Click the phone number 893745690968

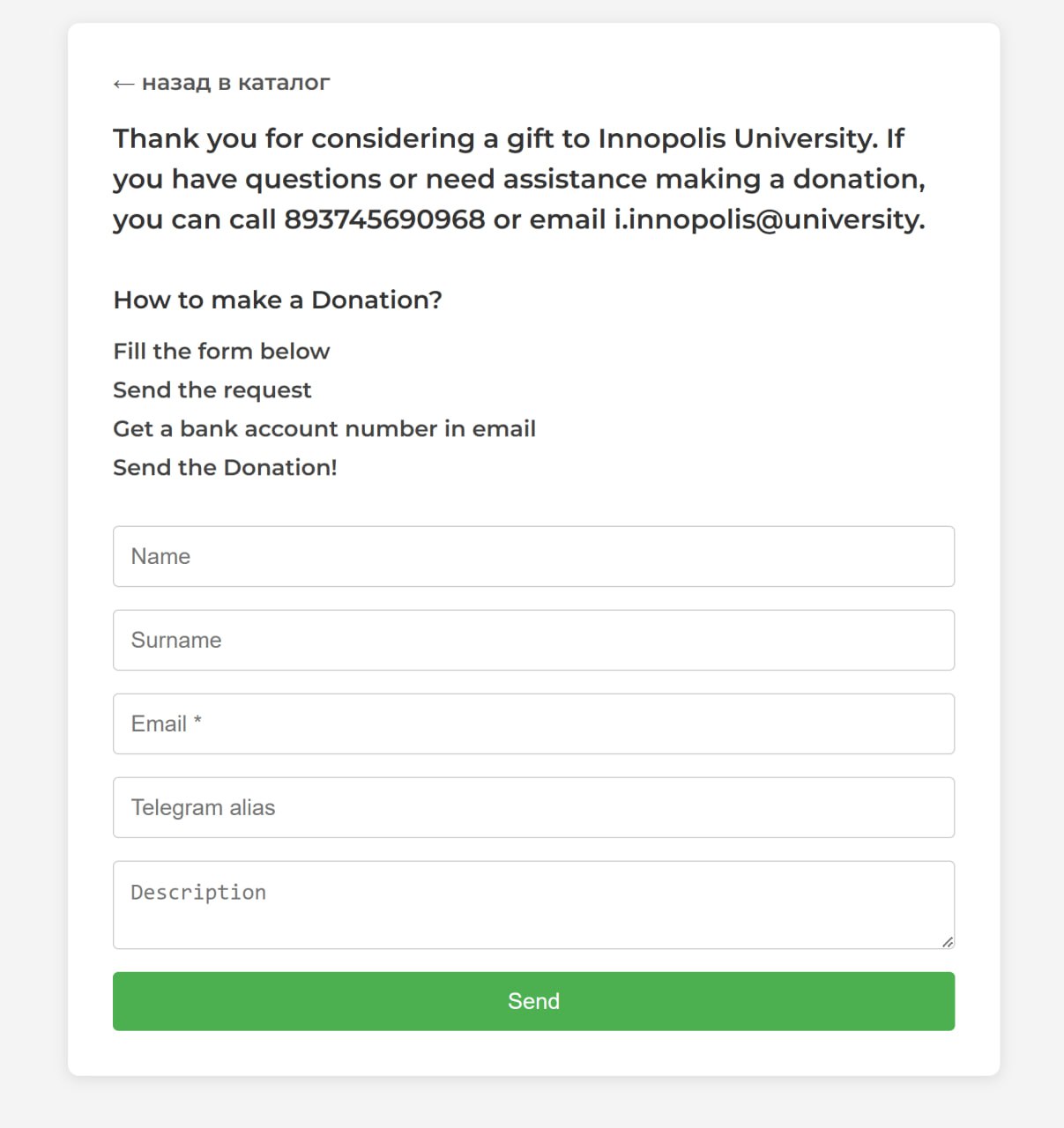(386, 219)
